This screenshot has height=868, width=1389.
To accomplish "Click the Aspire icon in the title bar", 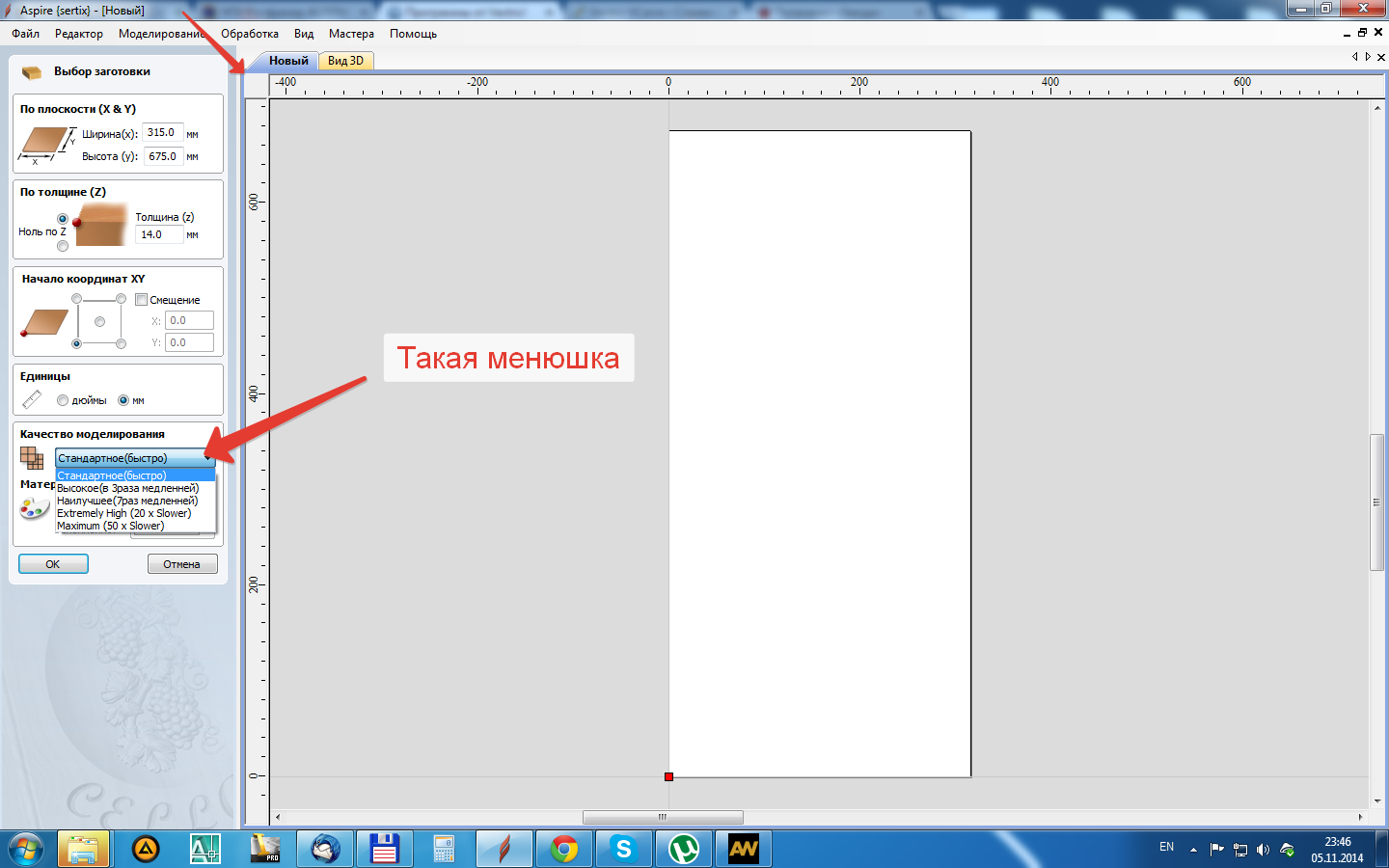I will 8,10.
